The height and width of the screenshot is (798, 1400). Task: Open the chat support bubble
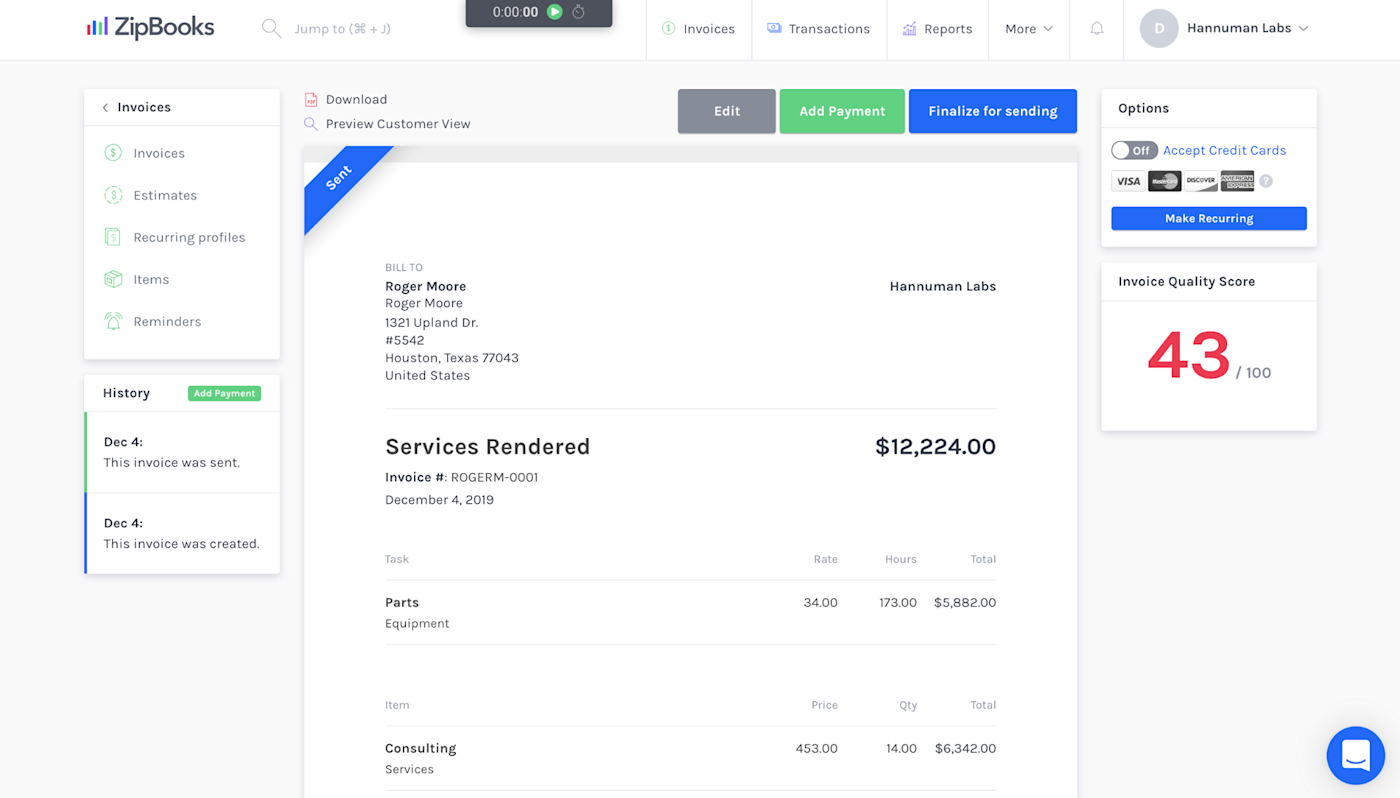[1355, 755]
